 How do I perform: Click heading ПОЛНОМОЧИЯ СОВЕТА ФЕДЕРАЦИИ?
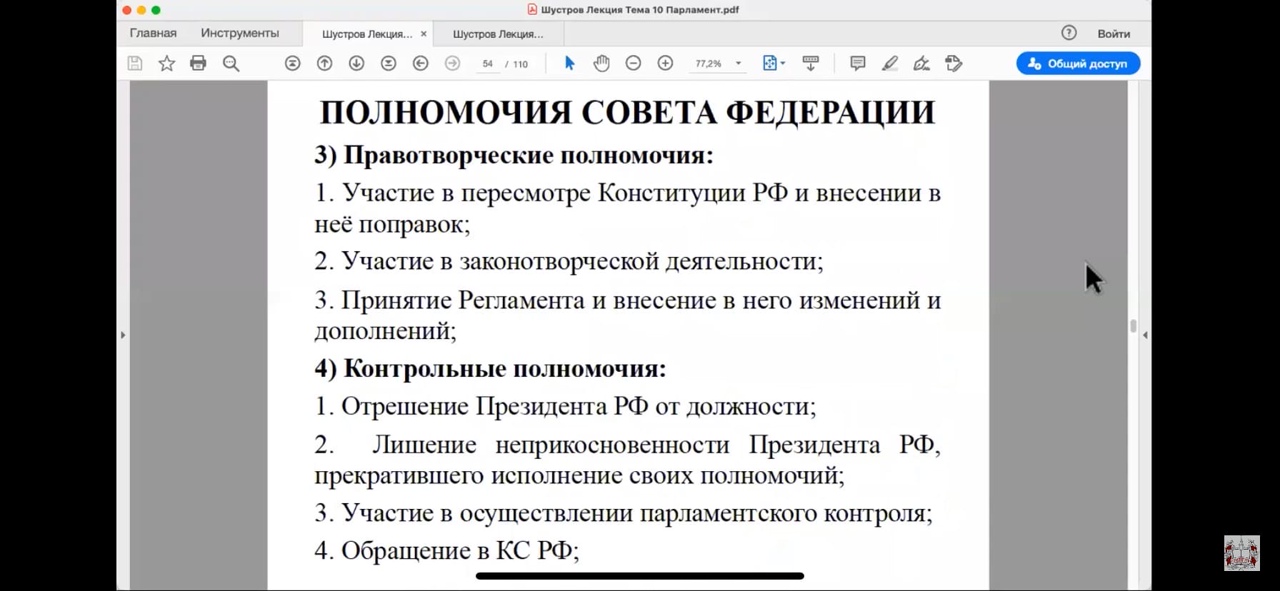(x=627, y=113)
